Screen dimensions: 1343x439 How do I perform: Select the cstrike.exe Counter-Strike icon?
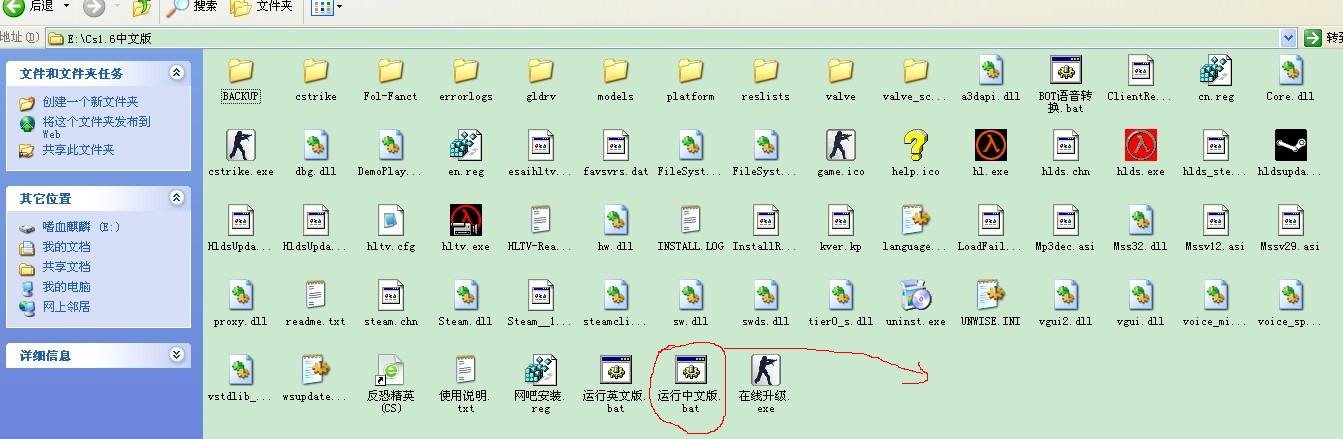coord(240,145)
